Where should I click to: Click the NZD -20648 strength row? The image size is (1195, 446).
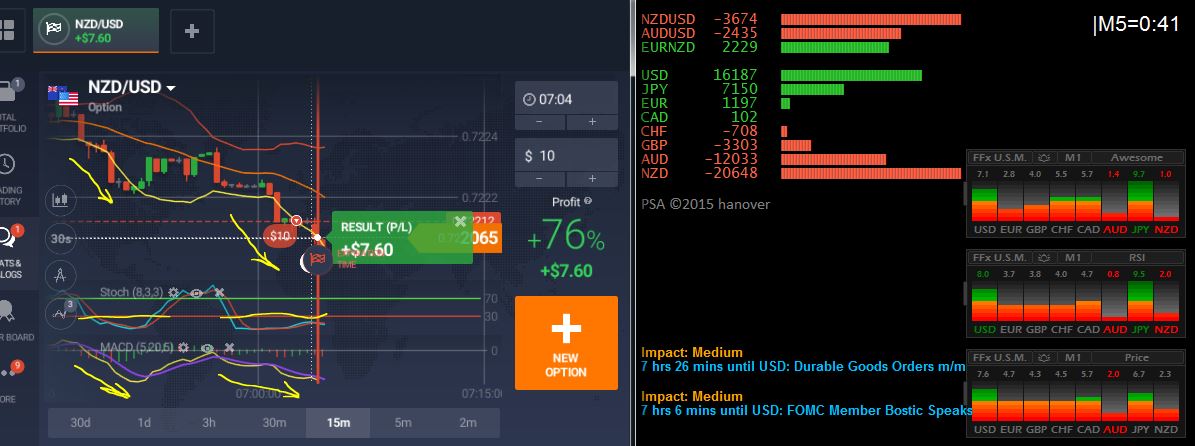point(801,174)
